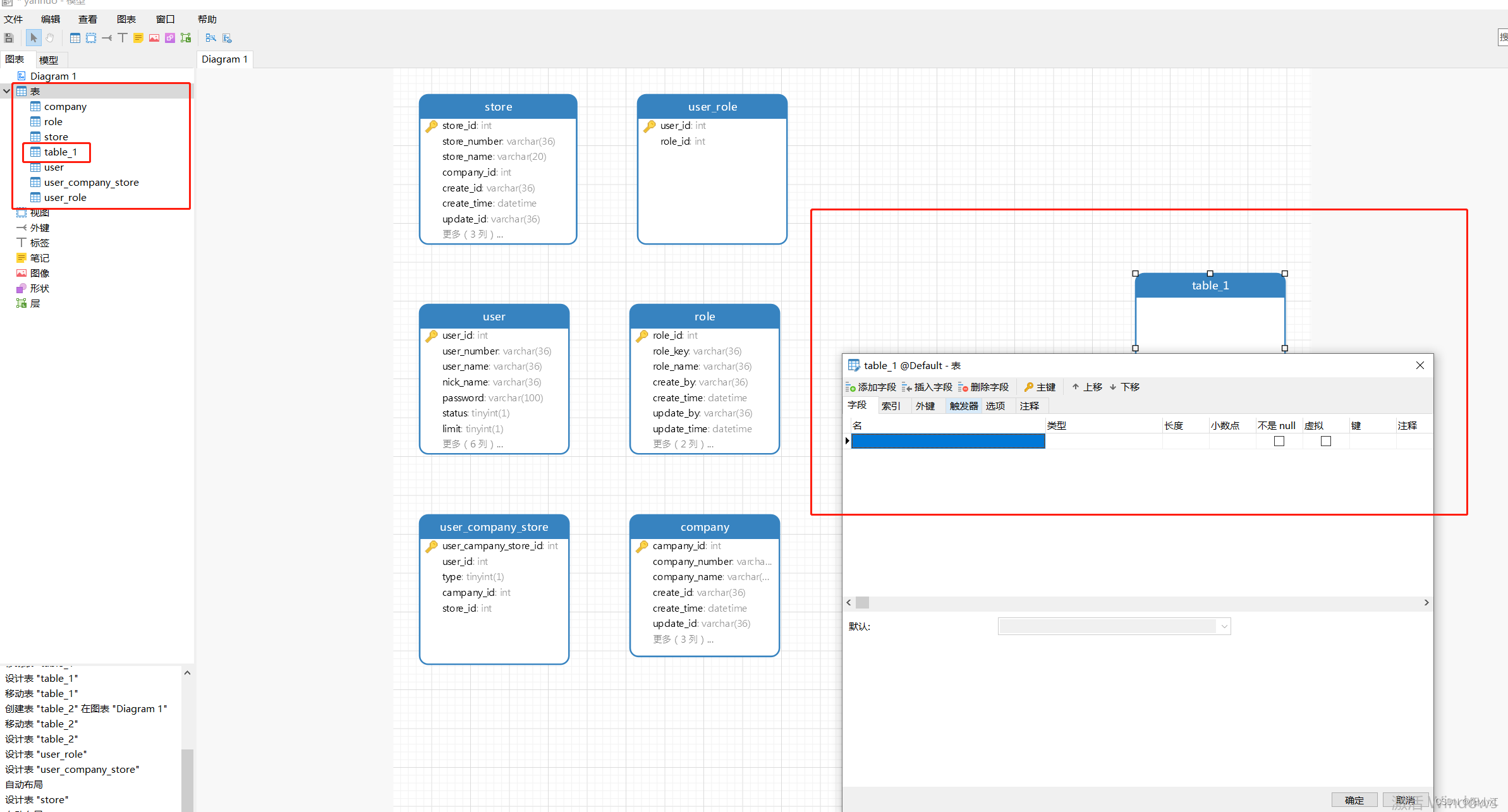This screenshot has width=1508, height=812.
Task: Select the foreign key relation tool
Action: (x=107, y=38)
